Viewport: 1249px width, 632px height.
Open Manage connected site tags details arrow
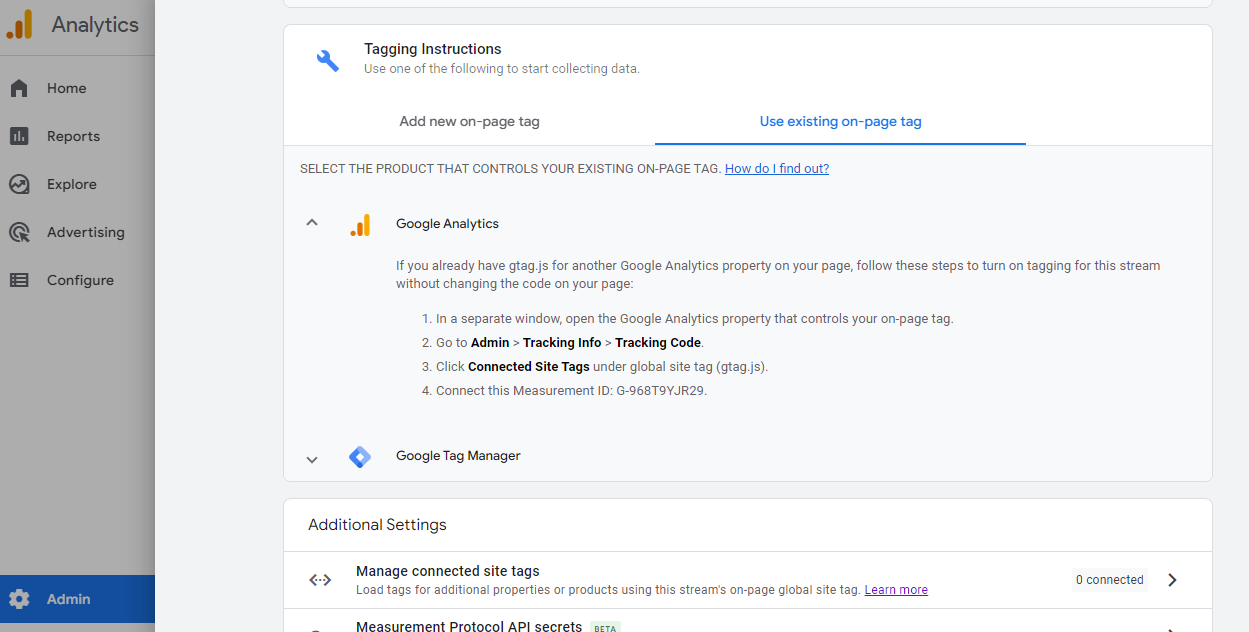click(x=1172, y=579)
